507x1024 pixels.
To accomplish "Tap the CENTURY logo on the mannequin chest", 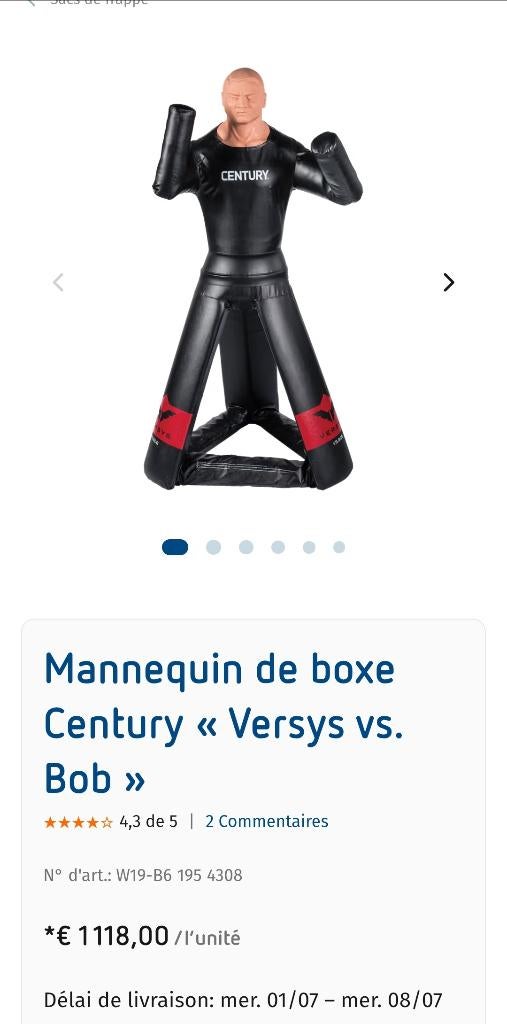I will [x=244, y=176].
